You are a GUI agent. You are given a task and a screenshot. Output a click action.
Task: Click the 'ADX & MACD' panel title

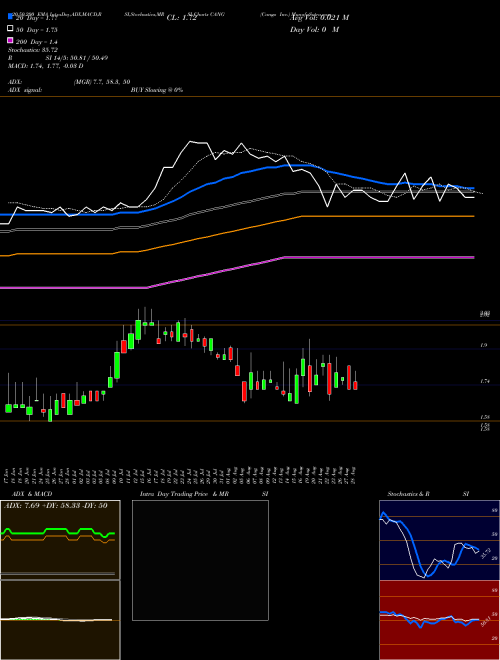tap(32, 494)
